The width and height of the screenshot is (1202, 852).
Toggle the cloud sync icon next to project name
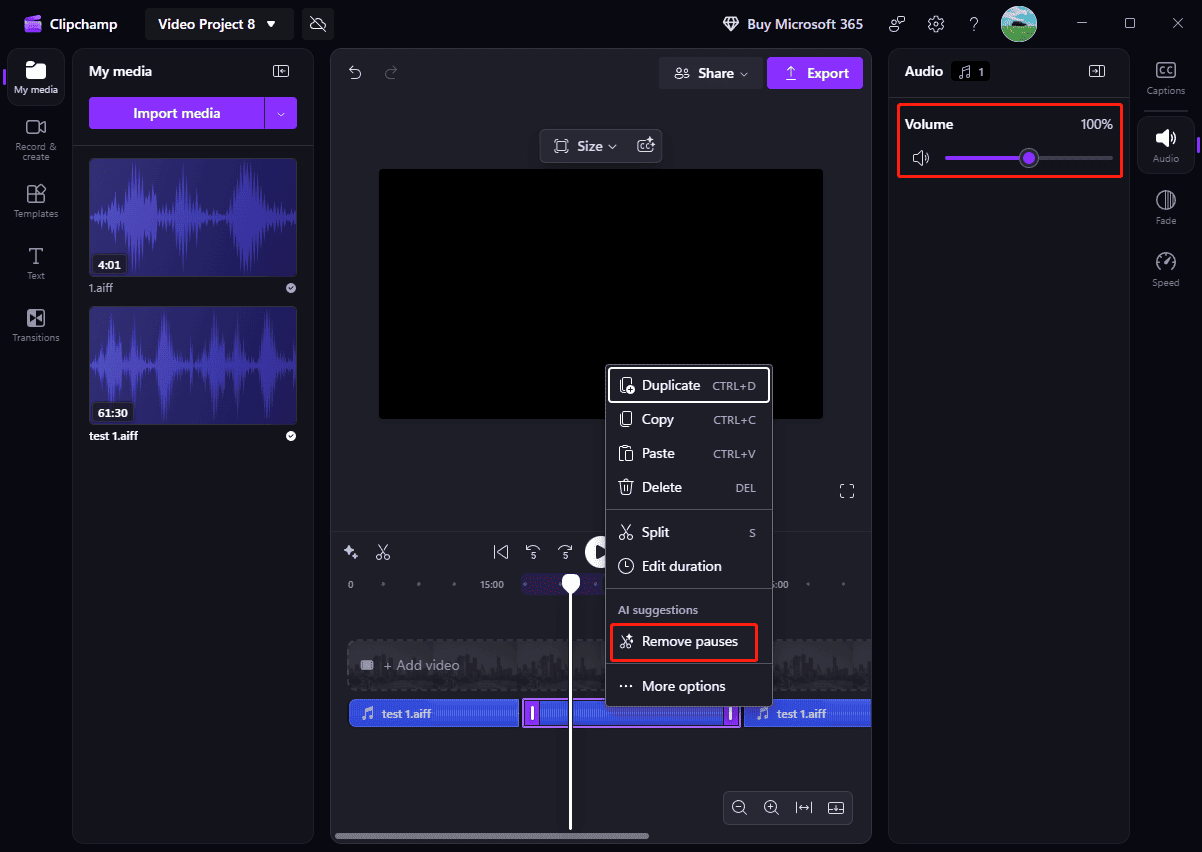click(x=317, y=23)
